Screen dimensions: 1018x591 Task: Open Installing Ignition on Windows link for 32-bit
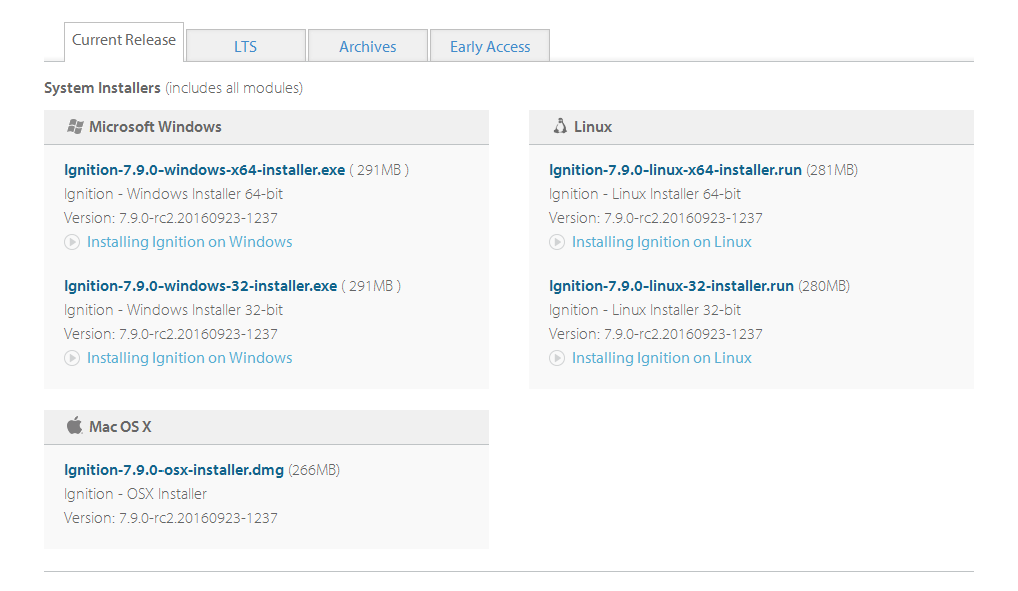coord(189,358)
